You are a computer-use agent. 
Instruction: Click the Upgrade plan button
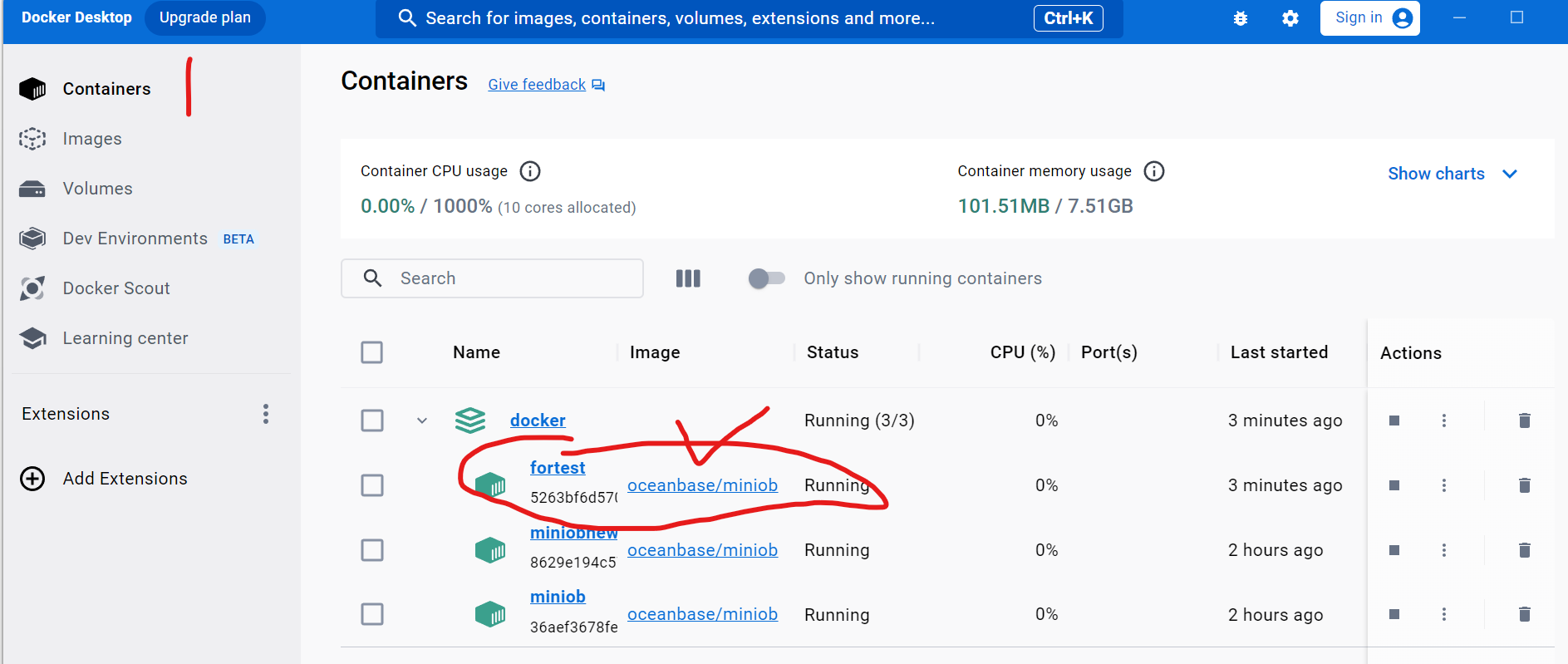tap(205, 17)
